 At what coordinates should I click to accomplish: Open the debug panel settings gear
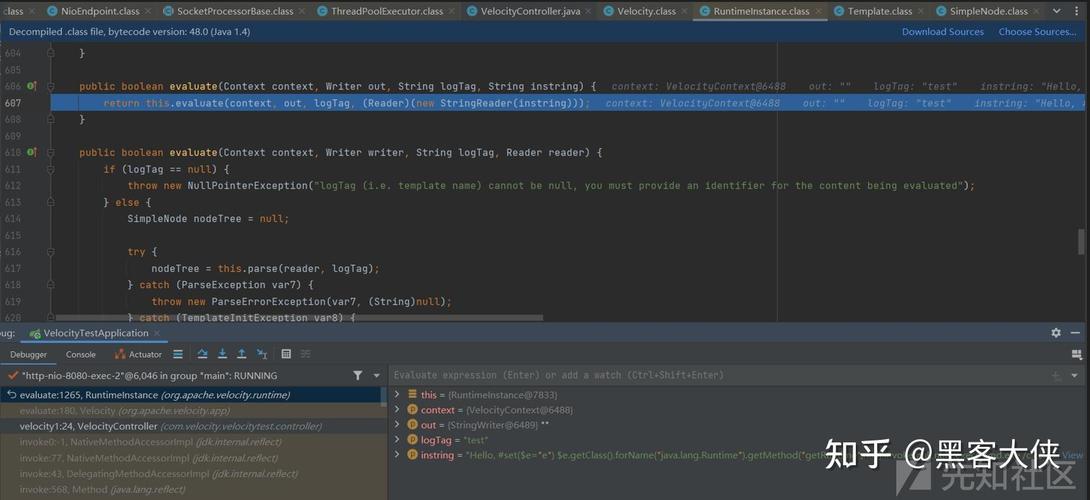point(1056,333)
